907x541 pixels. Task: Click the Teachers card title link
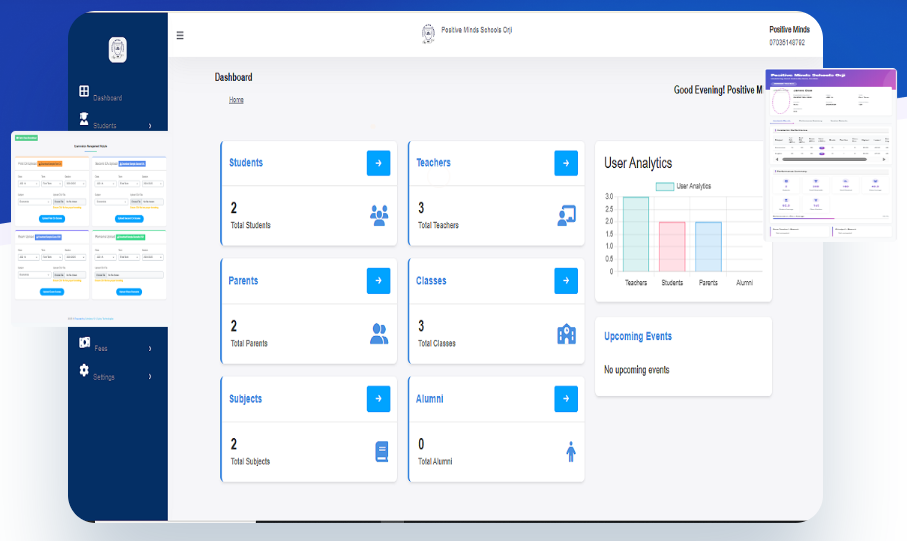433,163
